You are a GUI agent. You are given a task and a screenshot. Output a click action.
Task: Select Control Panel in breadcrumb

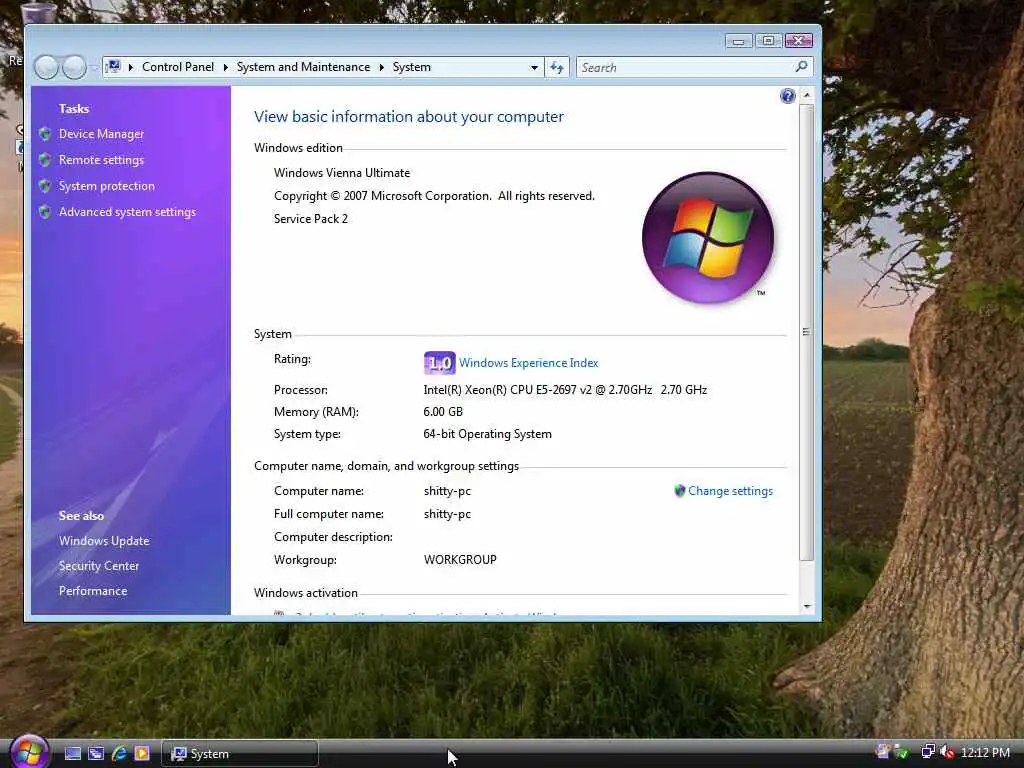click(178, 67)
